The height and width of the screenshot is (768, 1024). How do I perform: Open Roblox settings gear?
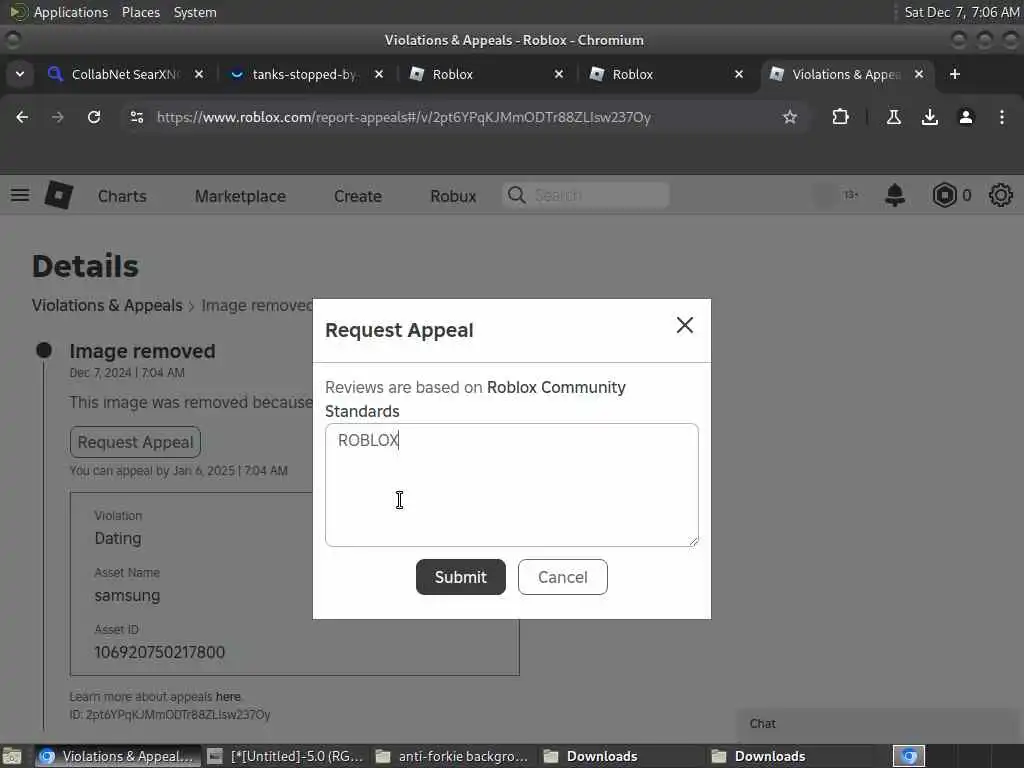[x=1000, y=195]
